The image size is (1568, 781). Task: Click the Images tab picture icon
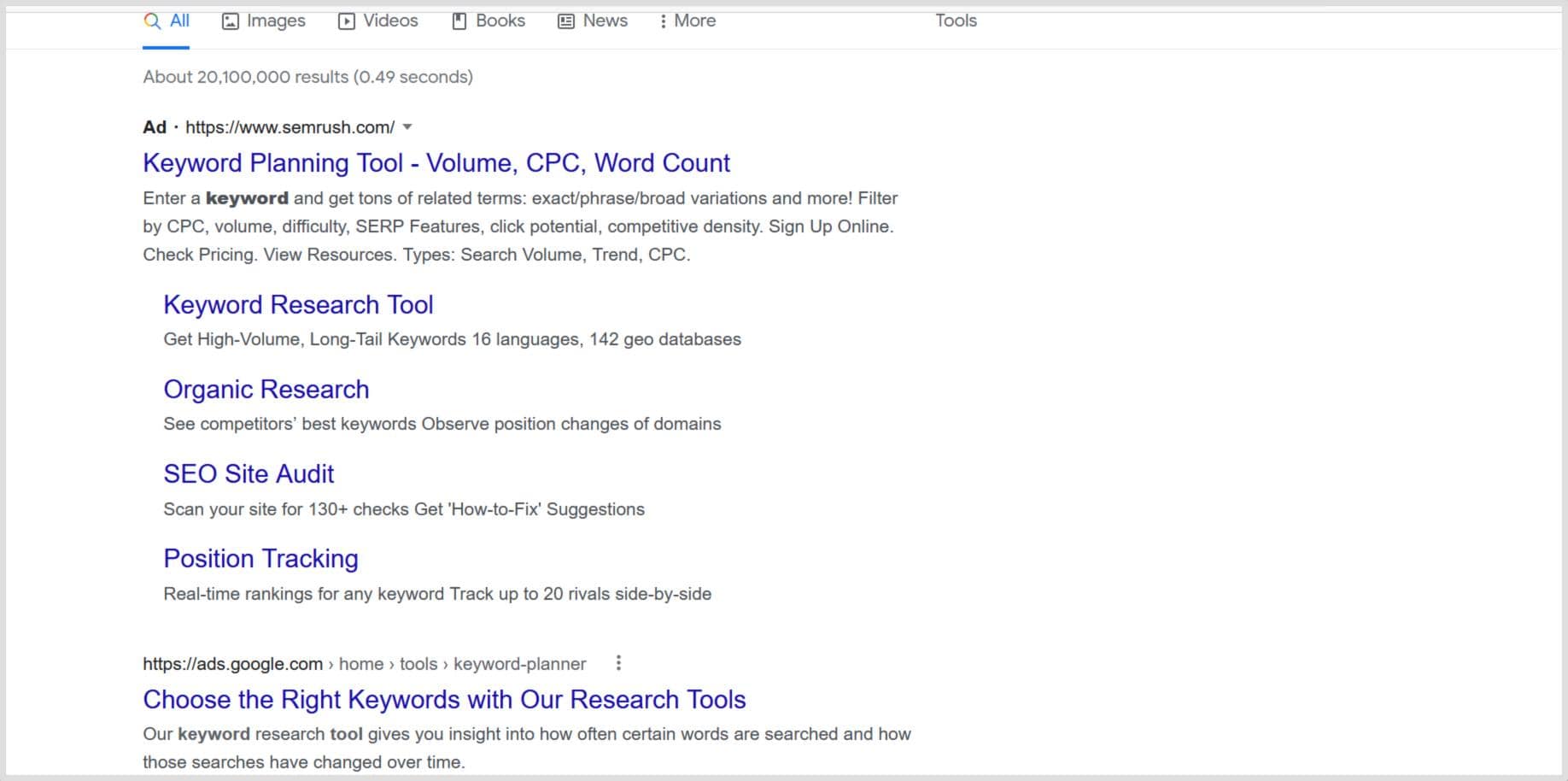click(x=230, y=21)
